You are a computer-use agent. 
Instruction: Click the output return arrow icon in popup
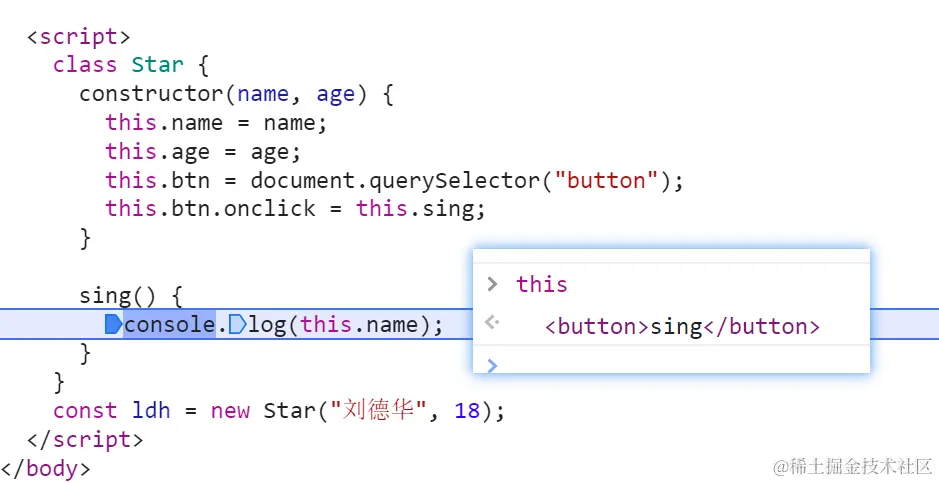coord(492,323)
